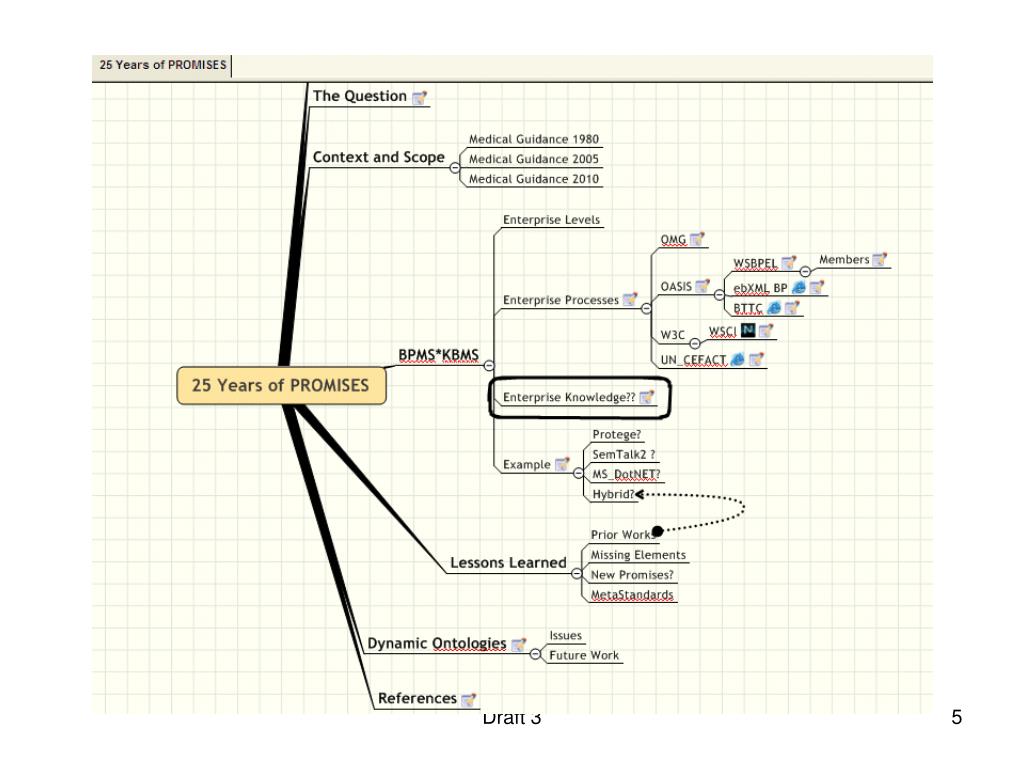Image resolution: width=1024 pixels, height=768 pixels.
Task: Select The Question topic
Action: pyautogui.click(x=360, y=96)
